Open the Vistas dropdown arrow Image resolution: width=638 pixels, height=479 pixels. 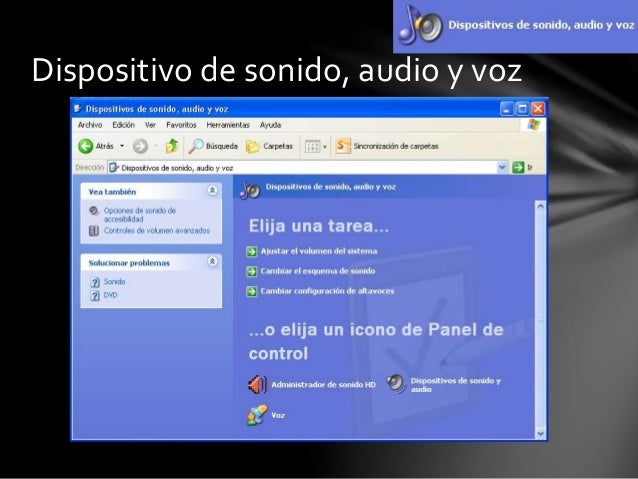tap(325, 147)
